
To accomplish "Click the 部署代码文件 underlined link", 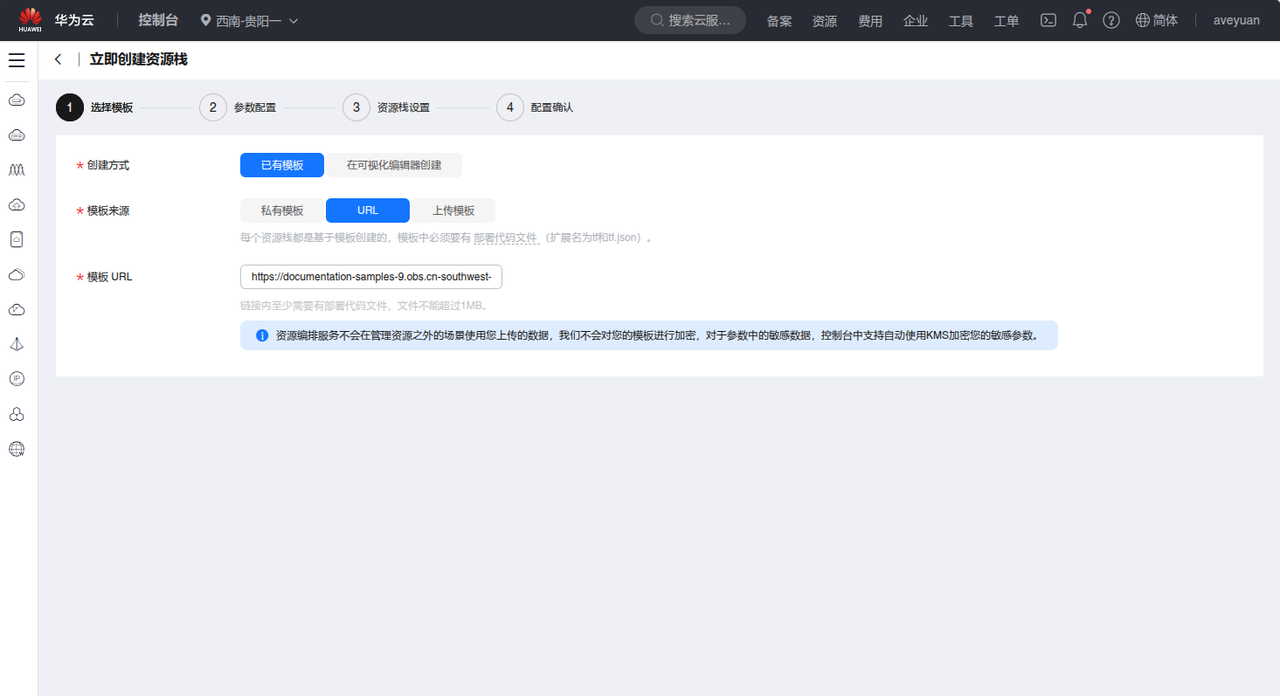I will (506, 238).
